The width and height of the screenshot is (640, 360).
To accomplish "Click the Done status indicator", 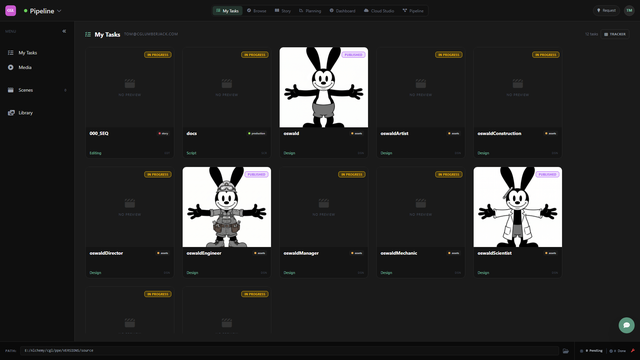I will pos(618,351).
